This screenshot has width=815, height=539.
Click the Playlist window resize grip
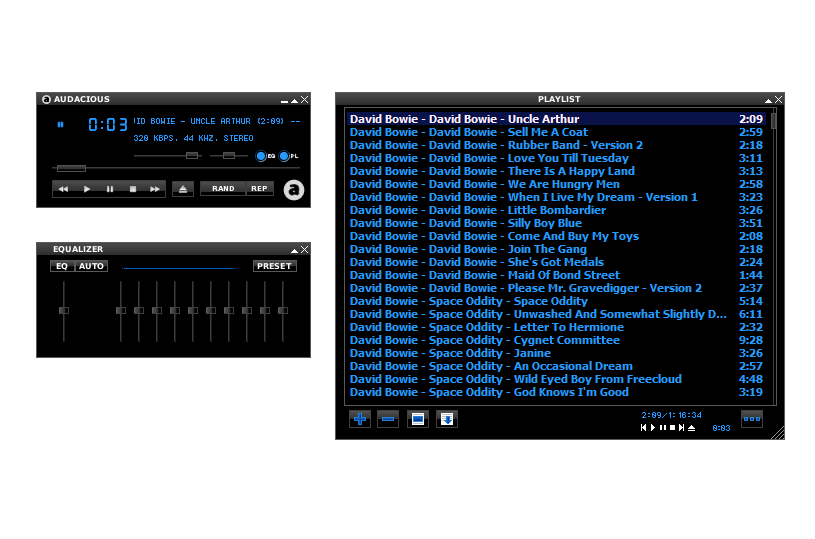click(778, 433)
